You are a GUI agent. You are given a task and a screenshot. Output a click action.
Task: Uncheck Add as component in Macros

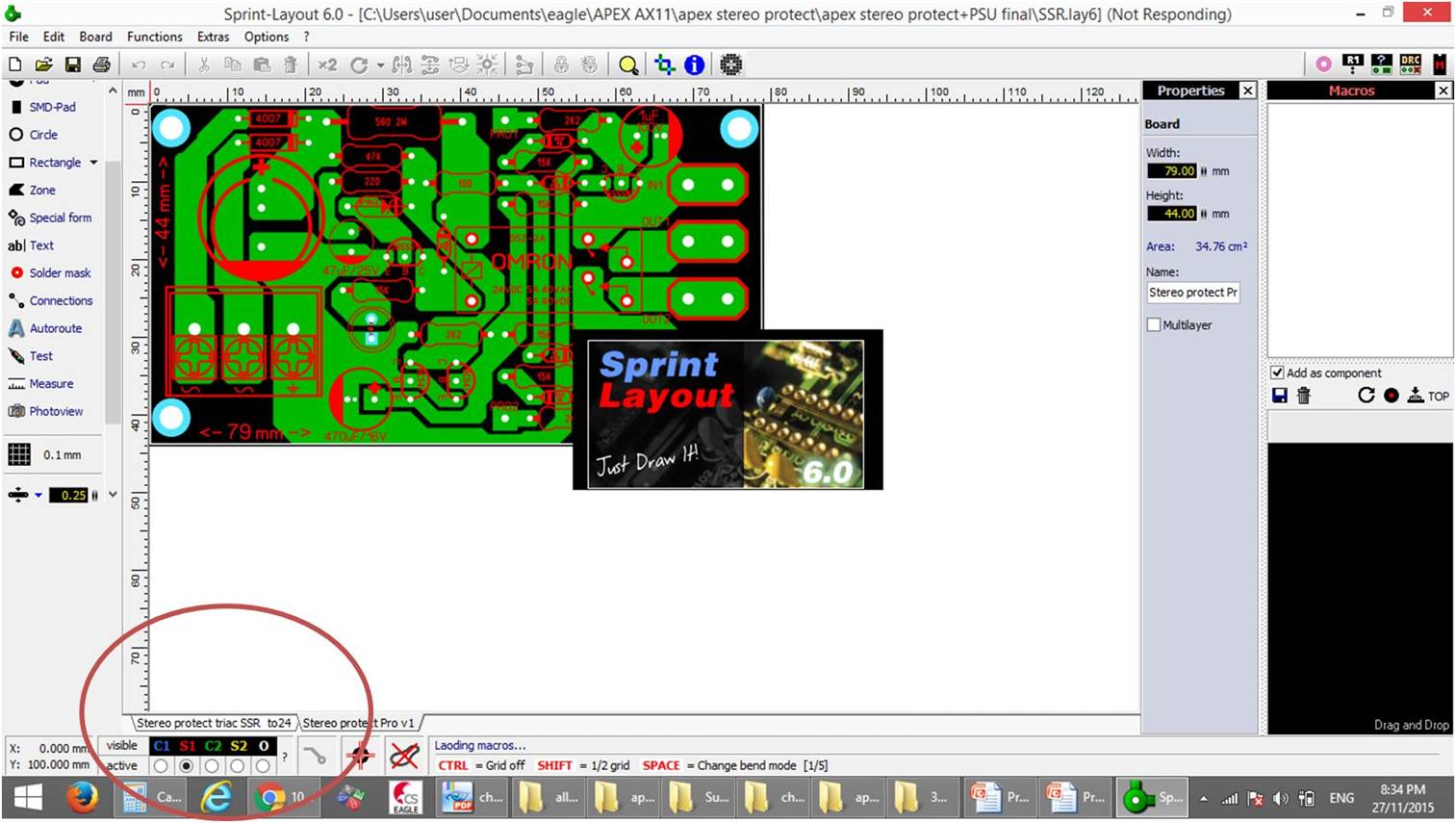click(1277, 373)
